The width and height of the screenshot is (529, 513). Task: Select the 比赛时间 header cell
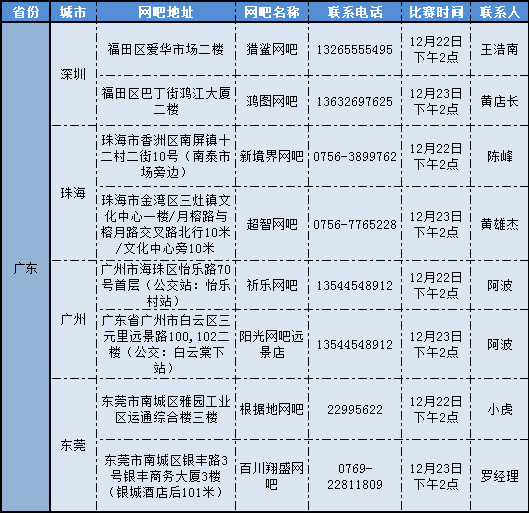[436, 12]
